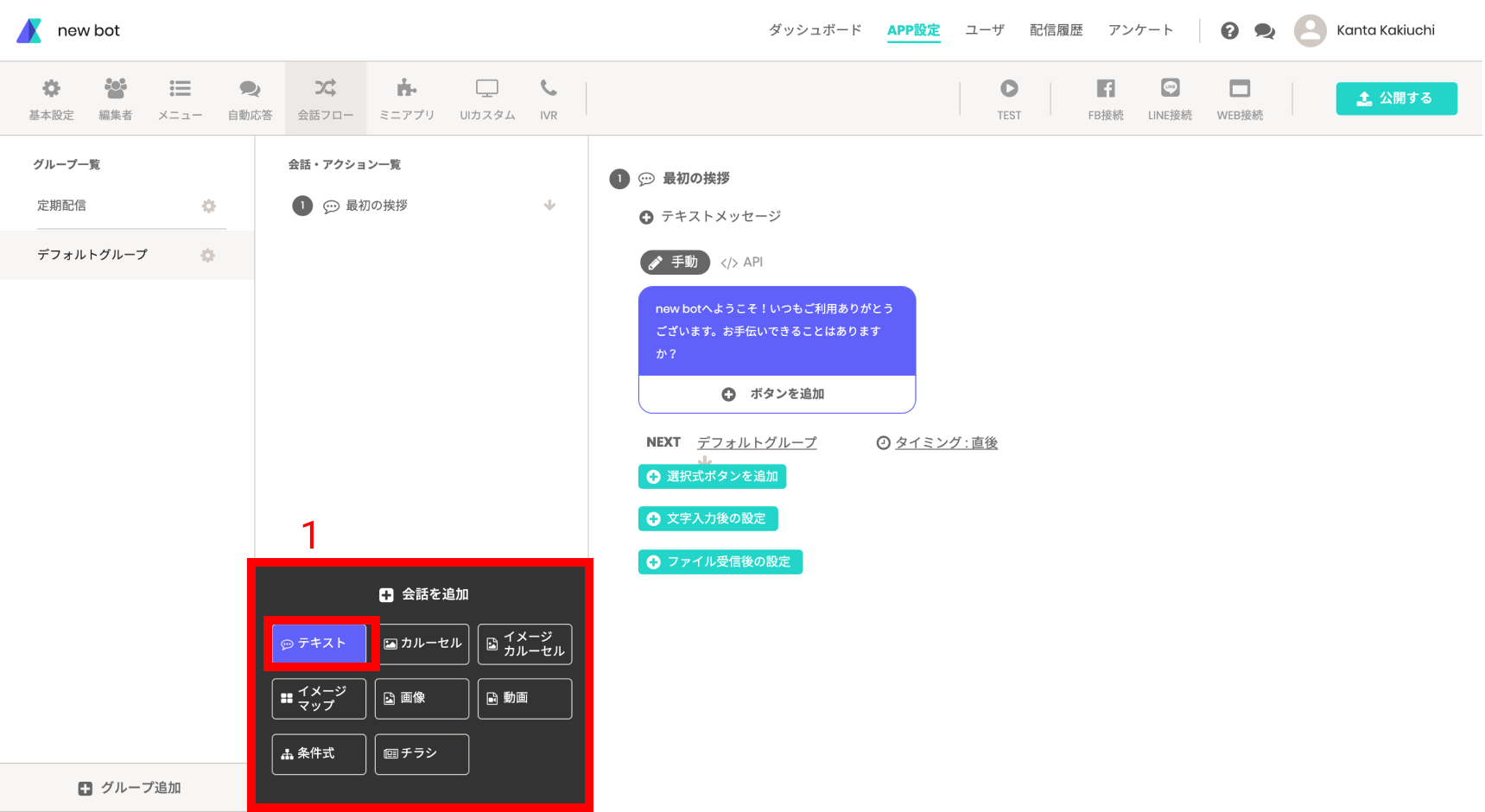
Task: Click the テキストメッセージ label
Action: click(x=721, y=217)
